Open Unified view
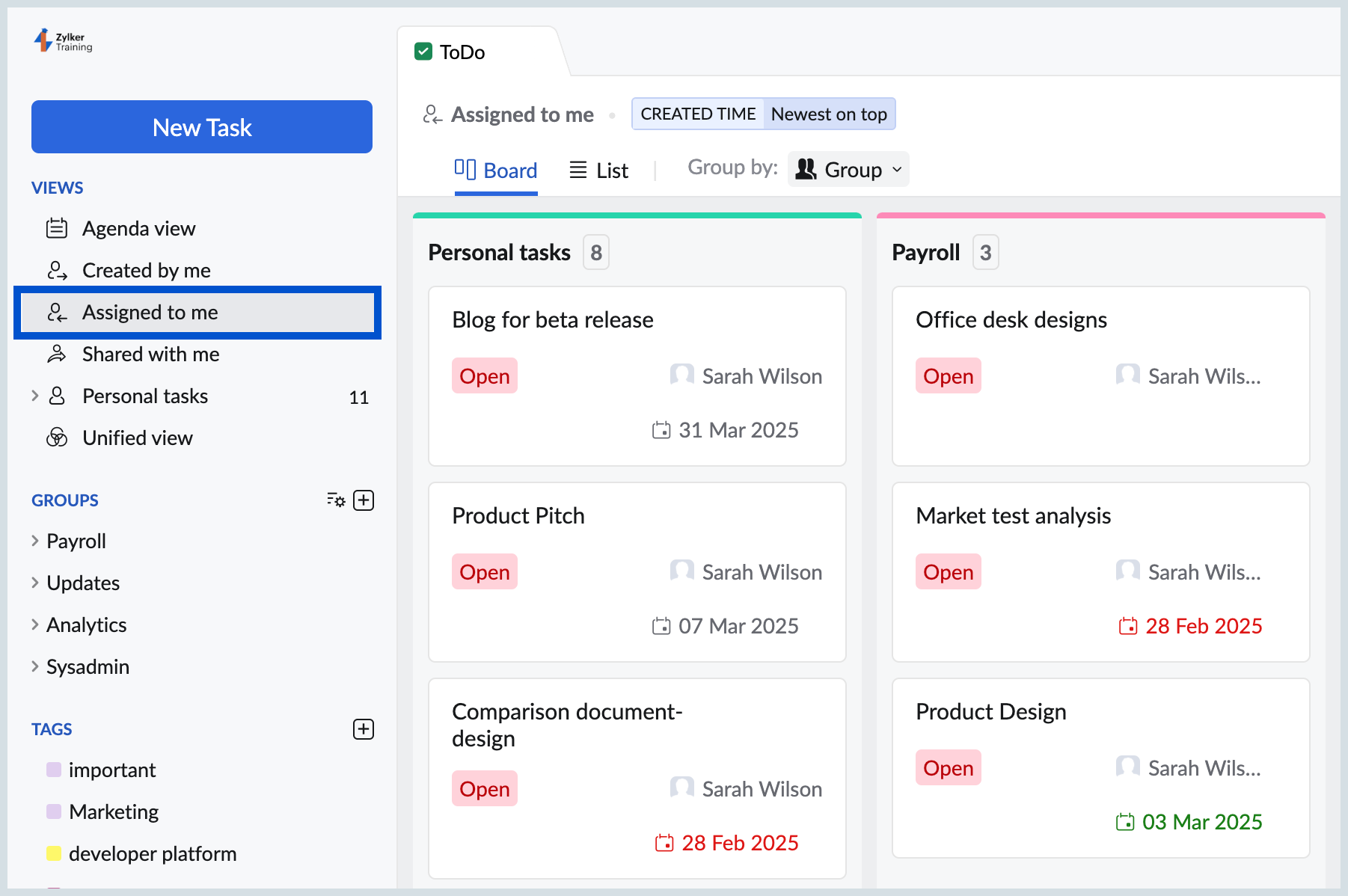Image resolution: width=1348 pixels, height=896 pixels. pyautogui.click(x=138, y=438)
